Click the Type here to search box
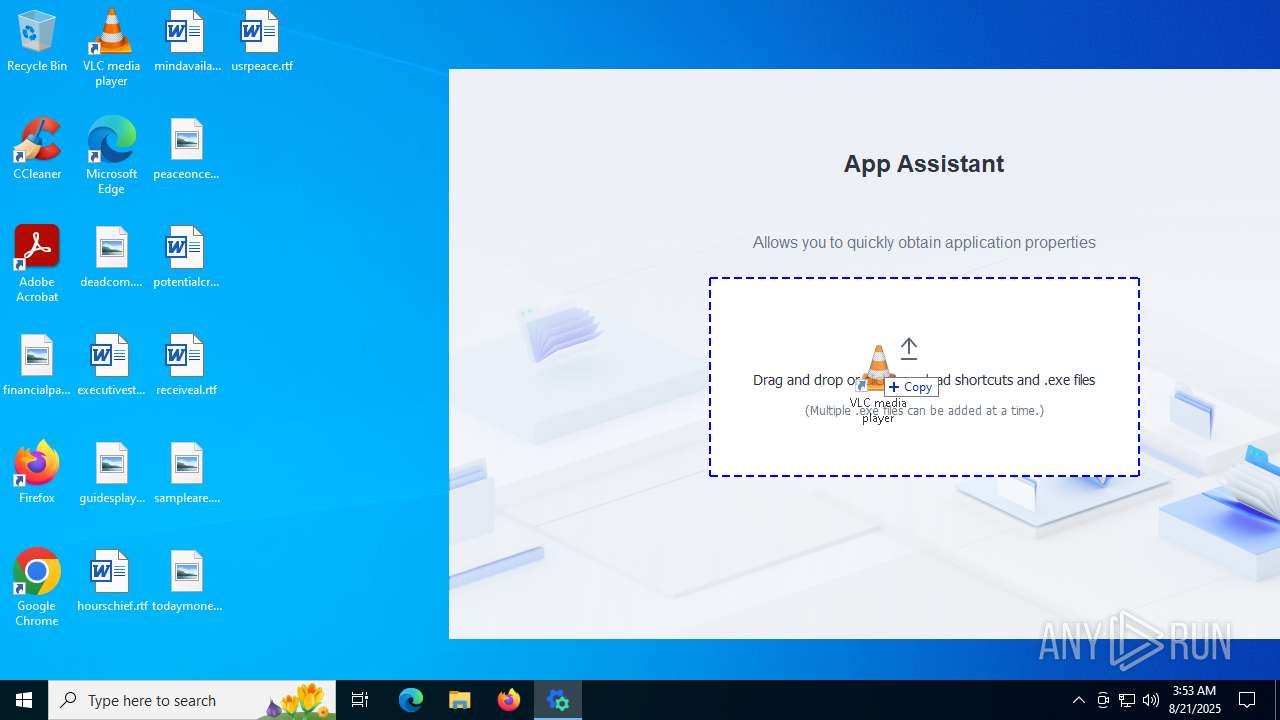This screenshot has width=1280, height=720. [x=192, y=700]
